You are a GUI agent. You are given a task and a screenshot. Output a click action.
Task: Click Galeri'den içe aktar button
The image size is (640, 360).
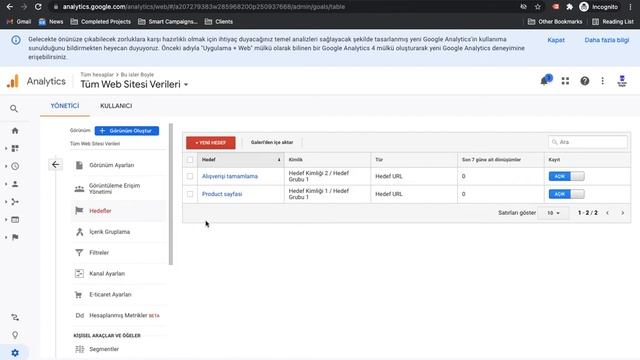coord(272,142)
